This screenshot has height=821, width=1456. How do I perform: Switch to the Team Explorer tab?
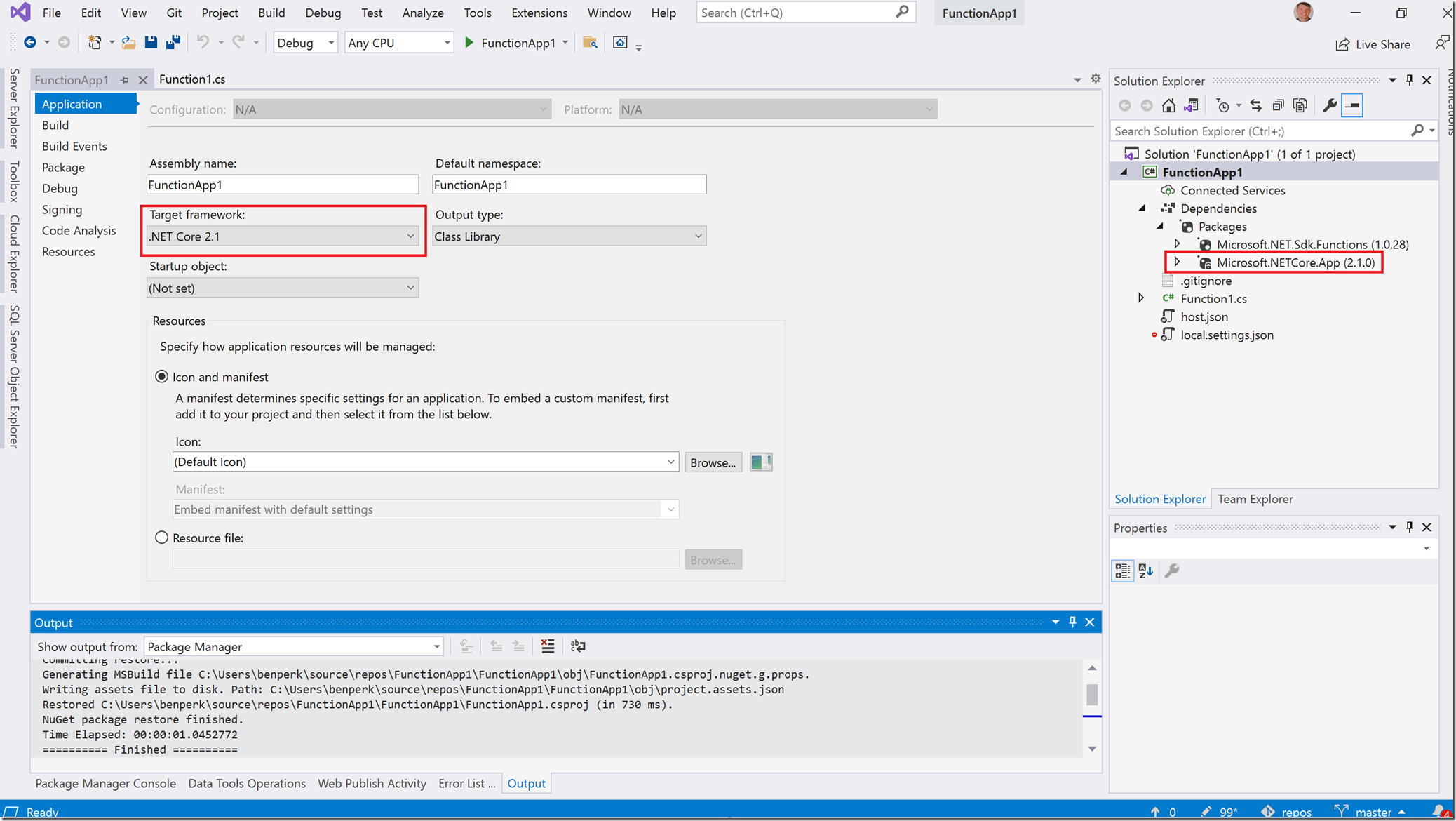pos(1255,499)
